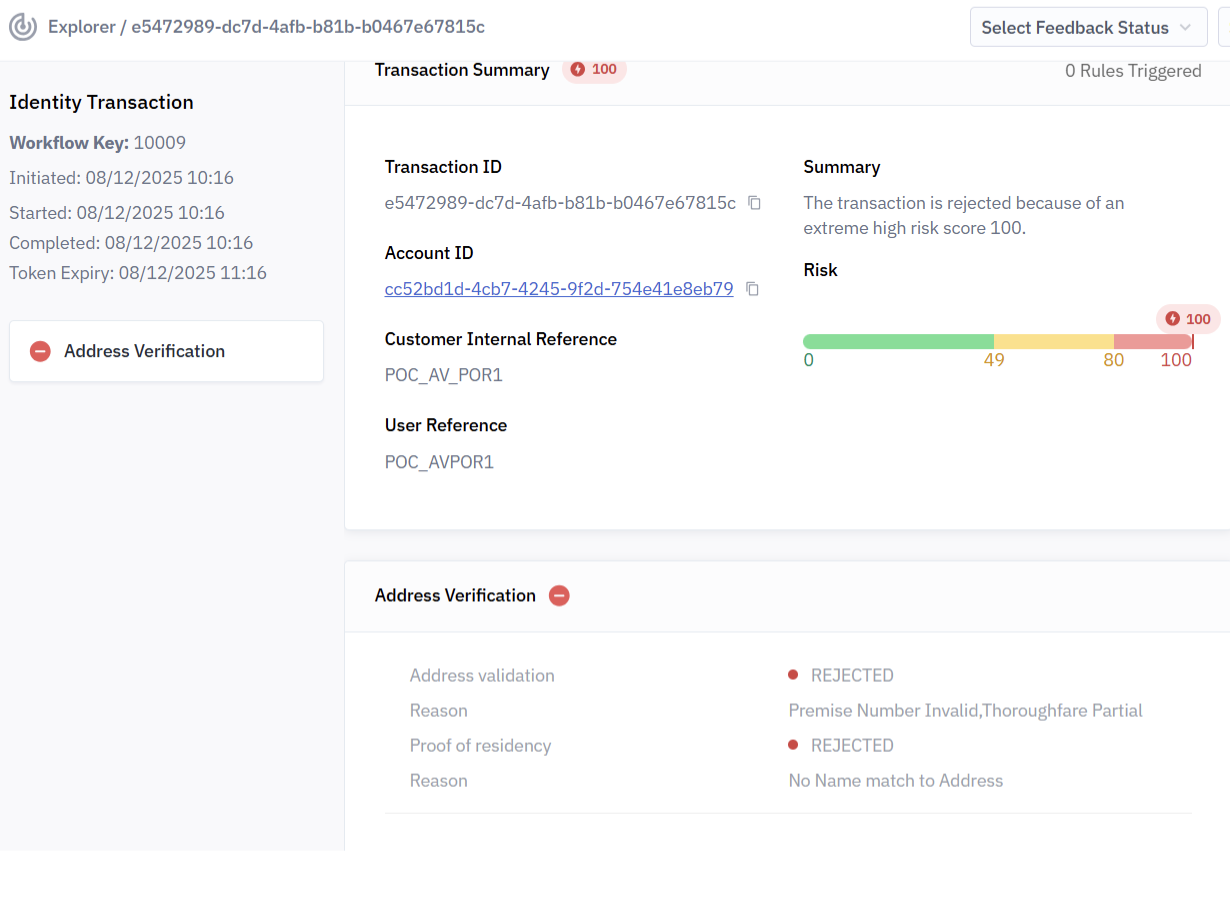Click risk badge 100 next to Transaction Summary
The image size is (1230, 916).
(594, 70)
